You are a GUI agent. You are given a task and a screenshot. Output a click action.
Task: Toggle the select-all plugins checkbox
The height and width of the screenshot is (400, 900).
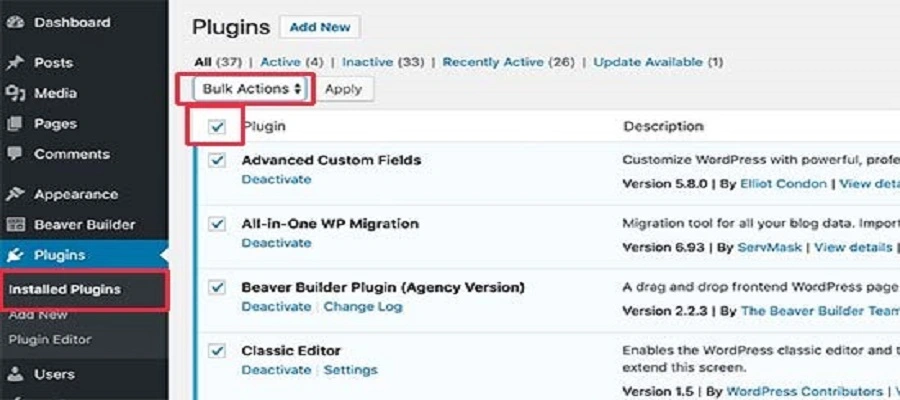217,127
